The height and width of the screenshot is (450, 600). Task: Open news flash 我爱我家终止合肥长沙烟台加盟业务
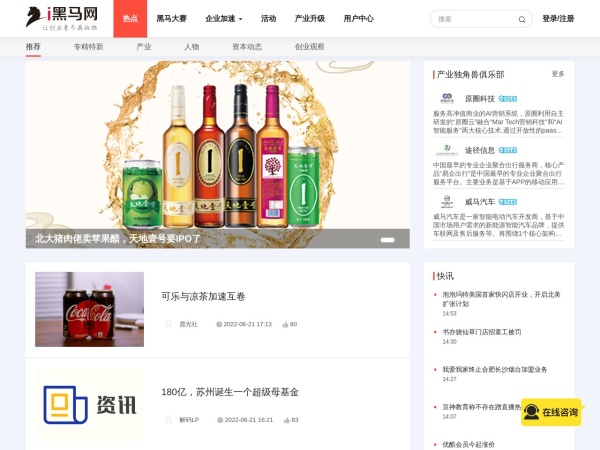pyautogui.click(x=495, y=370)
